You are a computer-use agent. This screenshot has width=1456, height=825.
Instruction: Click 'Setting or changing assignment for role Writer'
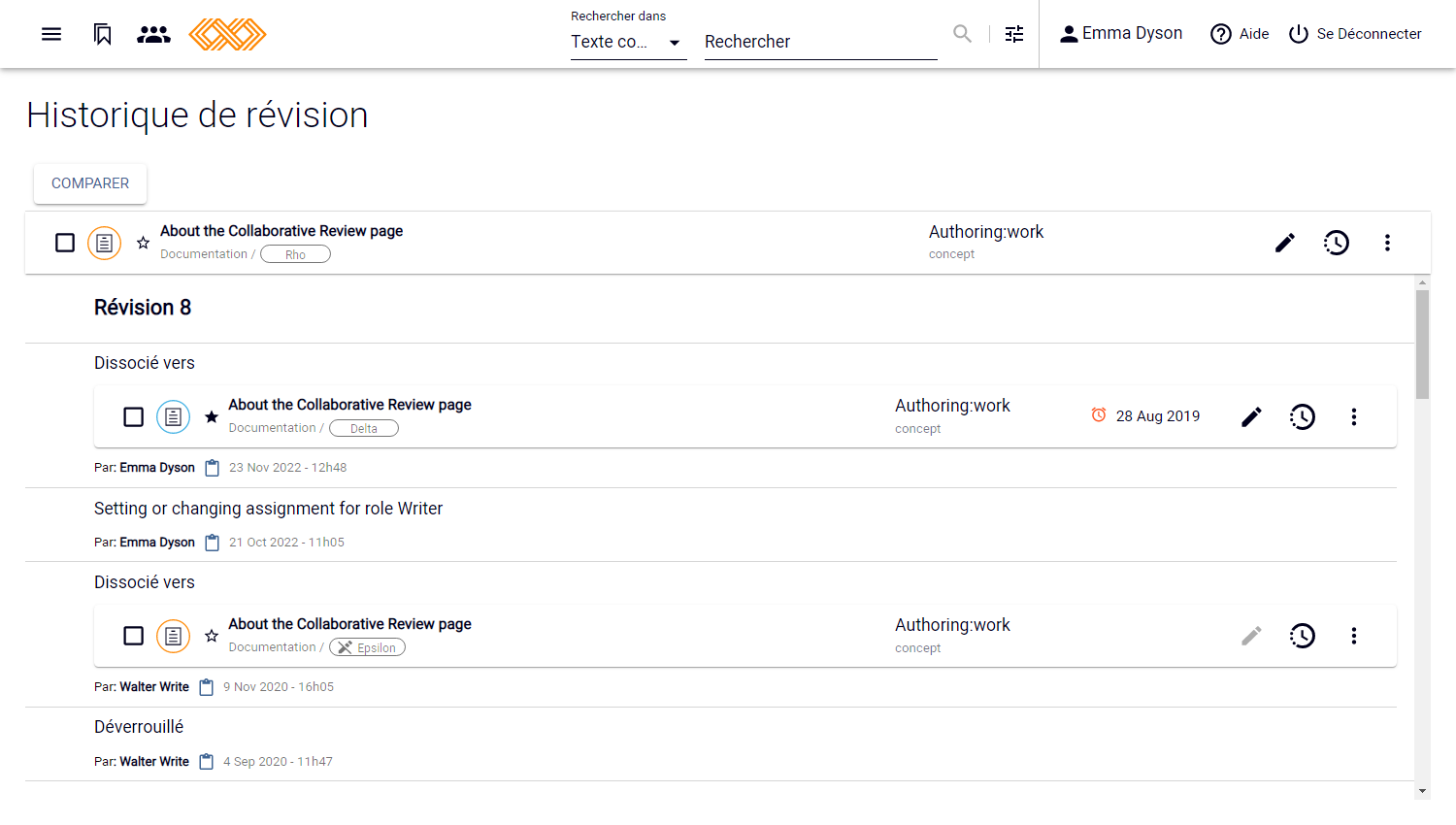pyautogui.click(x=268, y=509)
